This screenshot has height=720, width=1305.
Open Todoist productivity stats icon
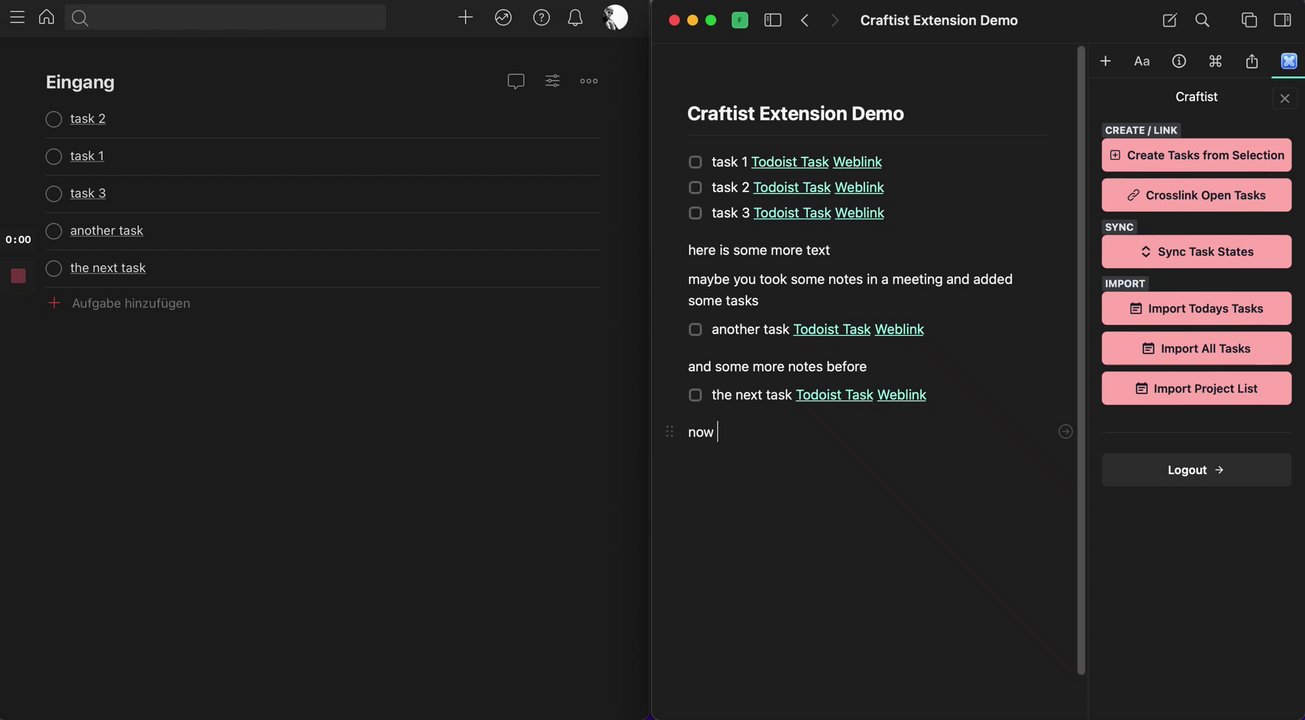[x=503, y=17]
